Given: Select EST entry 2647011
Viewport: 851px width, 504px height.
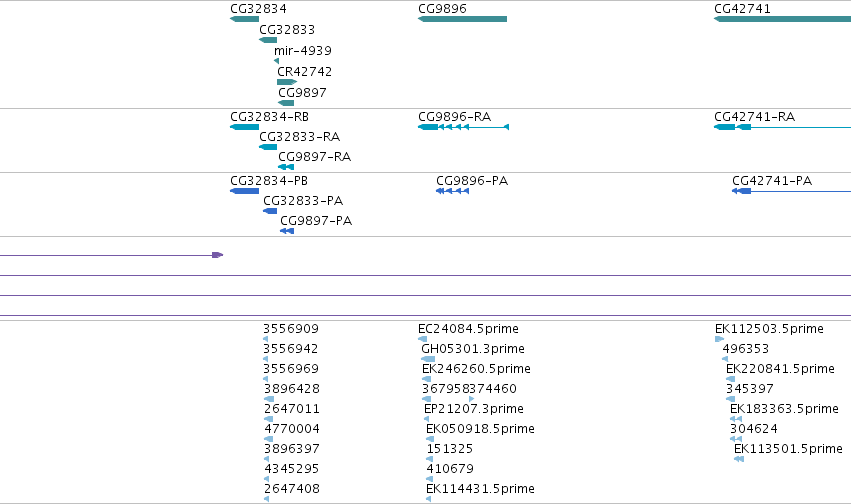Looking at the screenshot, I should coord(291,409).
